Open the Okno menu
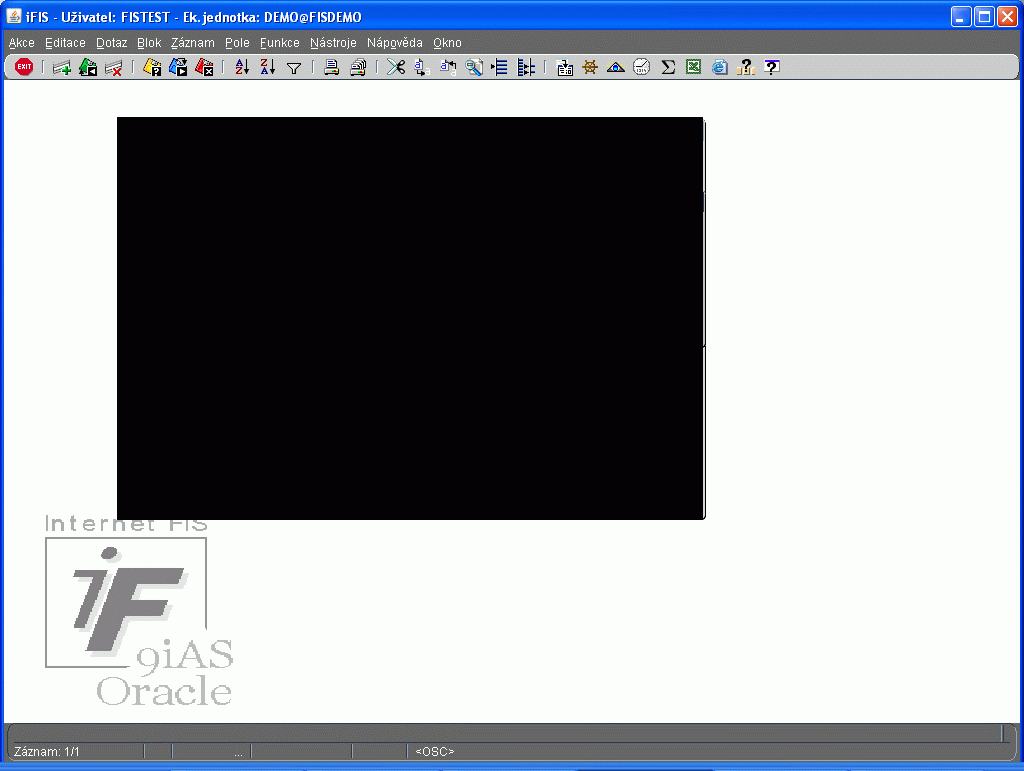The width and height of the screenshot is (1024, 771). 447,43
